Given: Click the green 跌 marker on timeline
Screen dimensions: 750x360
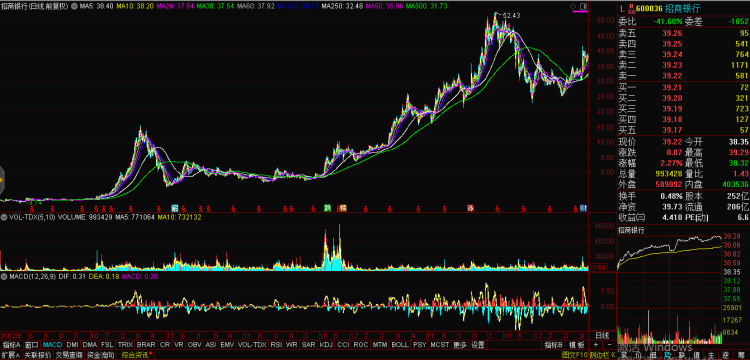Looking at the screenshot, I should click(328, 208).
